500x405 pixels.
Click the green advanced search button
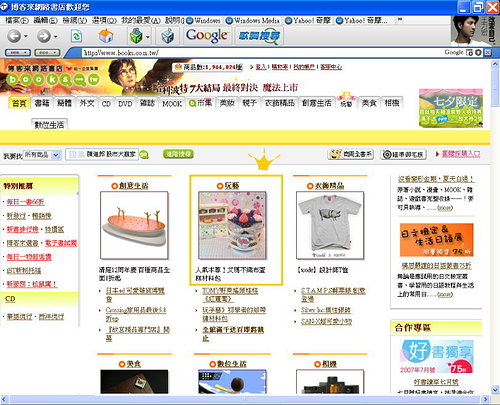point(178,154)
